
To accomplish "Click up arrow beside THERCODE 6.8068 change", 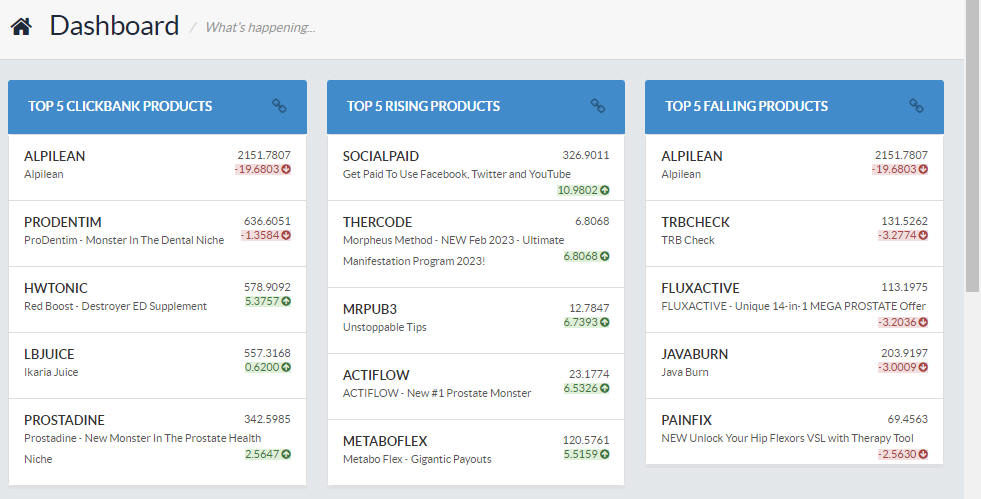I will pos(604,256).
